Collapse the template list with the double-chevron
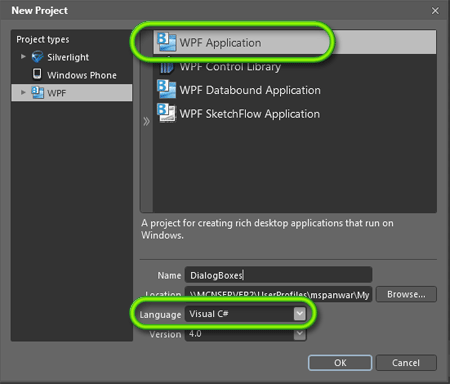Image resolution: width=450 pixels, height=384 pixels. pos(146,121)
